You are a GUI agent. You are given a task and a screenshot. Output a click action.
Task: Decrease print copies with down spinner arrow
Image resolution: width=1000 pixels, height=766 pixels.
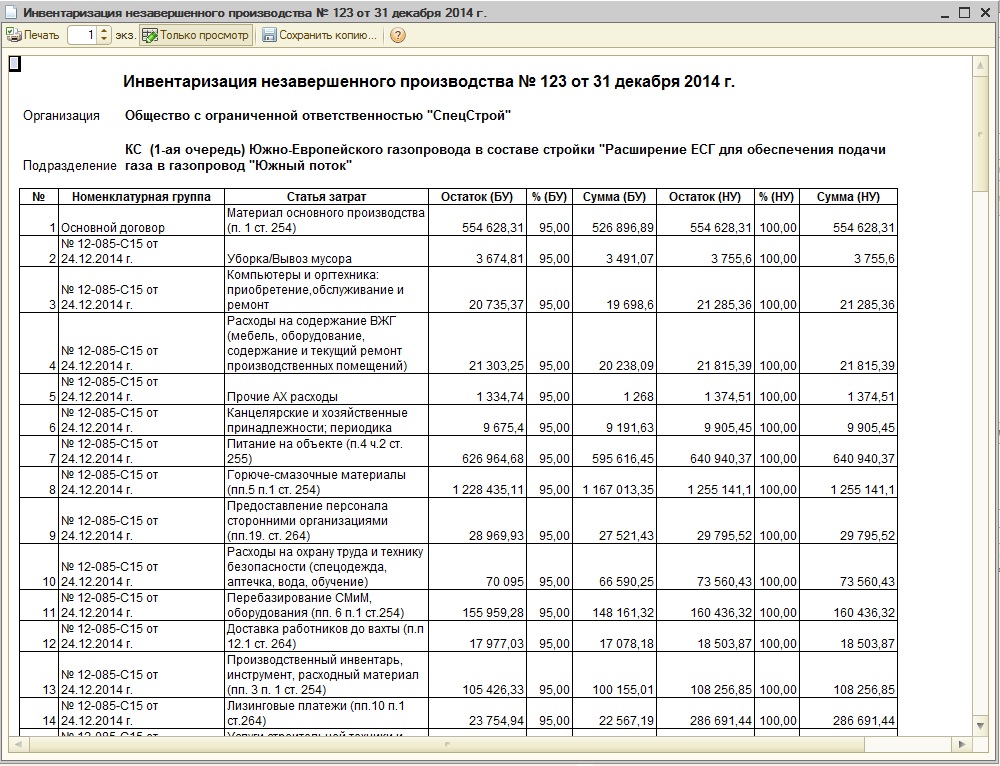pyautogui.click(x=105, y=40)
